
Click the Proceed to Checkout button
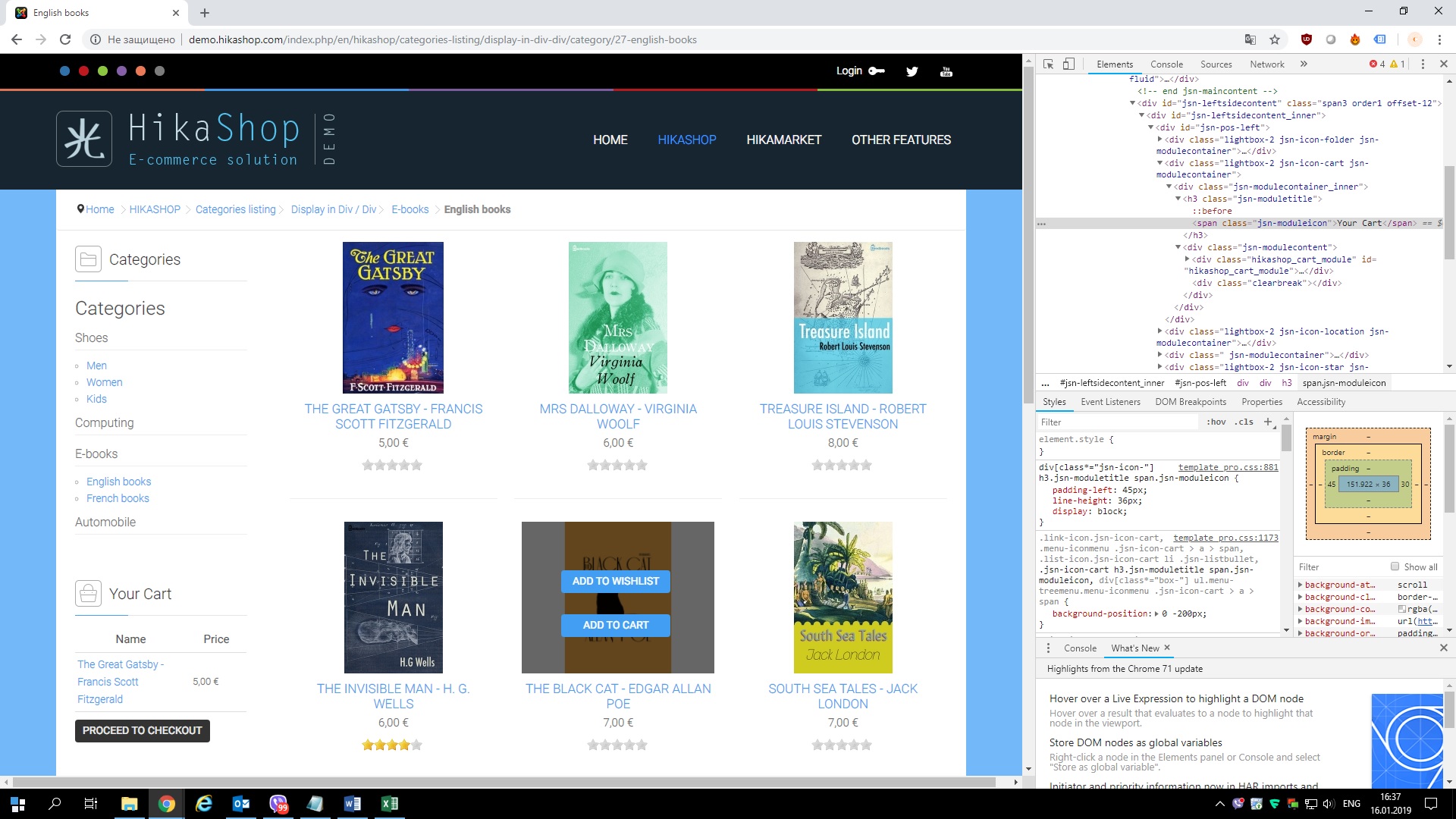pyautogui.click(x=142, y=730)
